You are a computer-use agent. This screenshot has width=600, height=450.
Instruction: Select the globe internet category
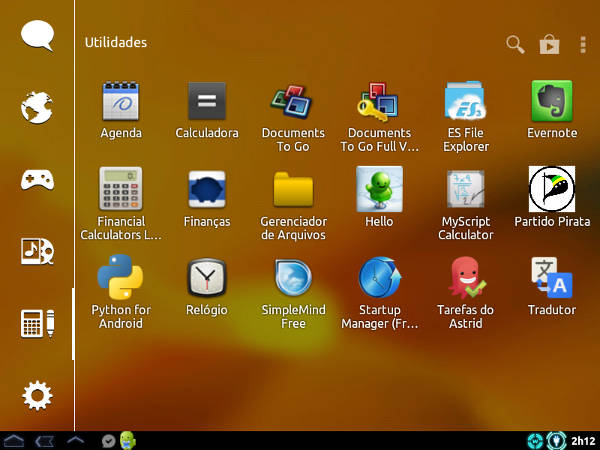(37, 108)
